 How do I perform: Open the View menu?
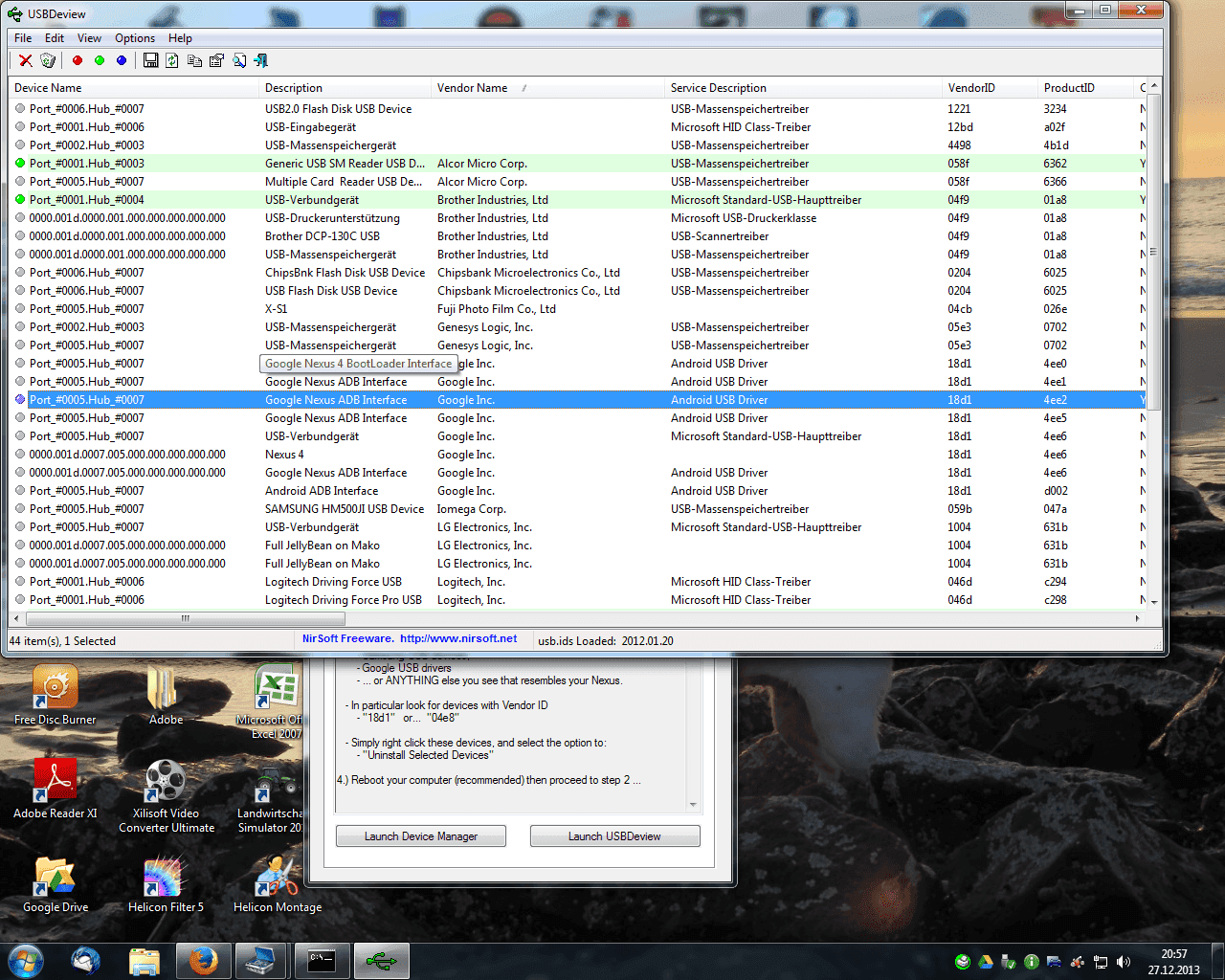click(x=89, y=38)
